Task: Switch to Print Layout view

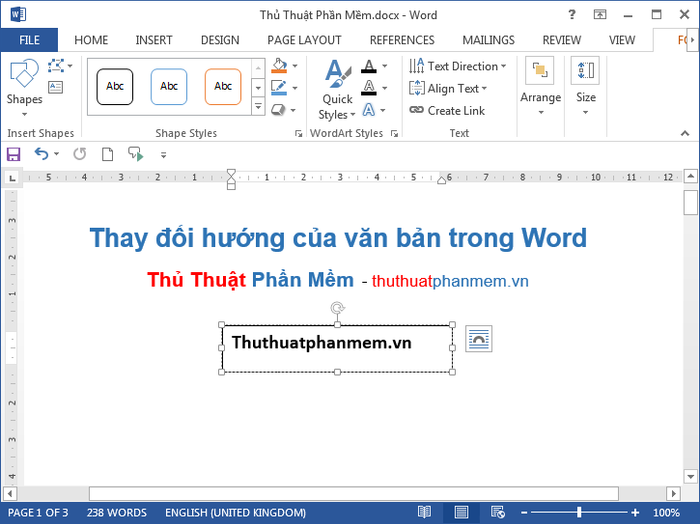Action: [x=461, y=512]
